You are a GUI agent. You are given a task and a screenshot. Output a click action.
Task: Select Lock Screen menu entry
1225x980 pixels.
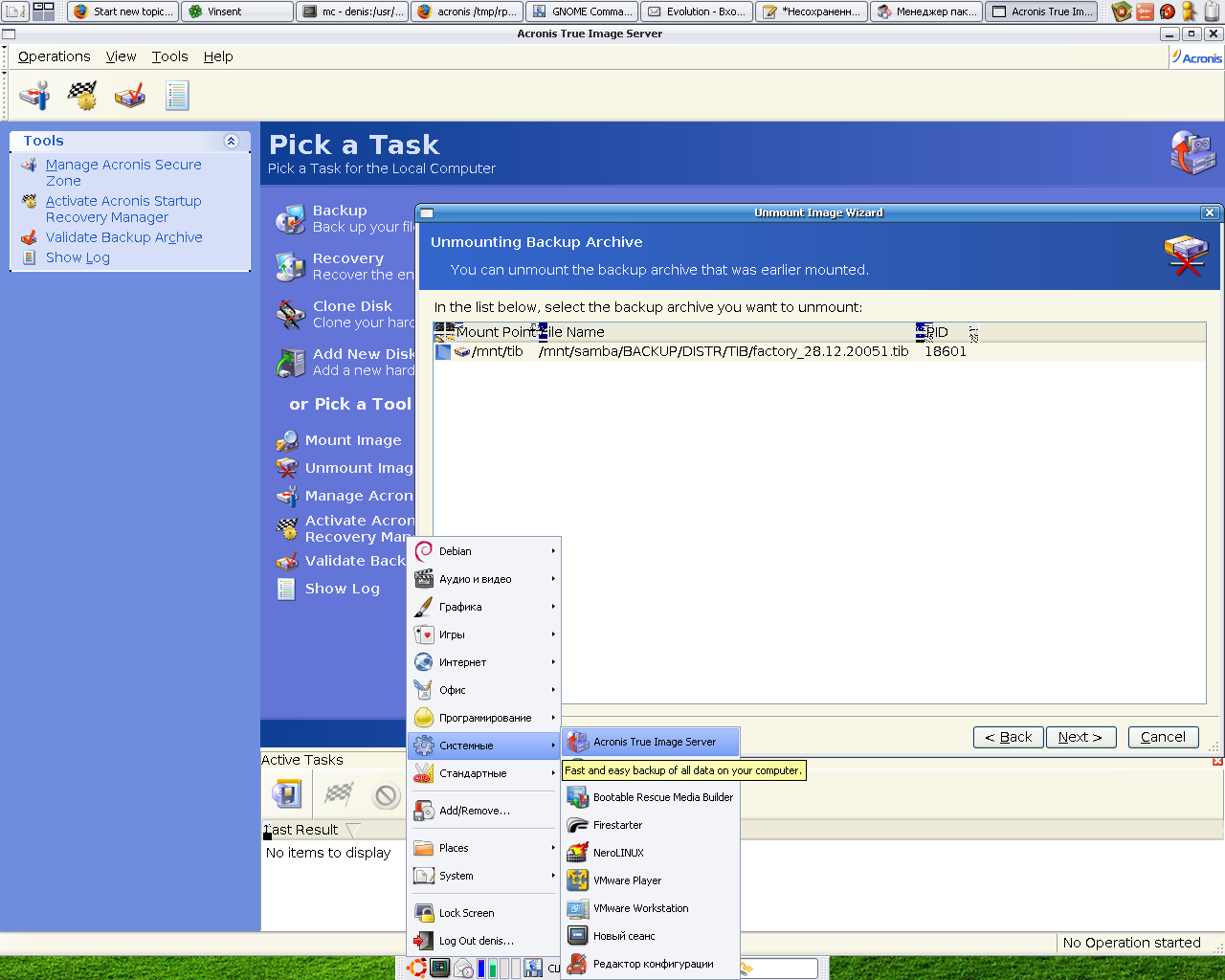click(484, 913)
